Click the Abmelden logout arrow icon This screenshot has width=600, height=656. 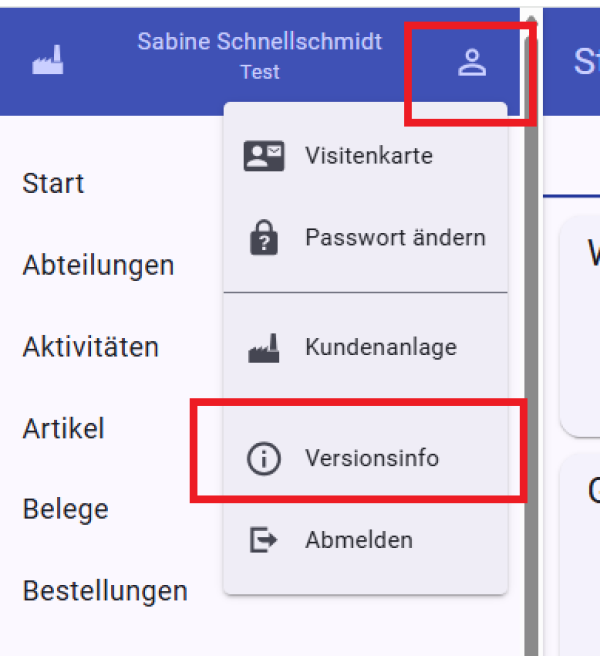click(264, 540)
